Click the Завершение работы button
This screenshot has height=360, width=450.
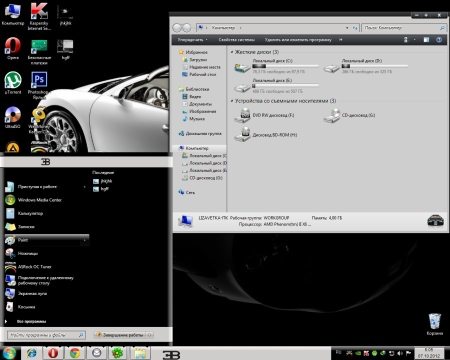(x=119, y=335)
